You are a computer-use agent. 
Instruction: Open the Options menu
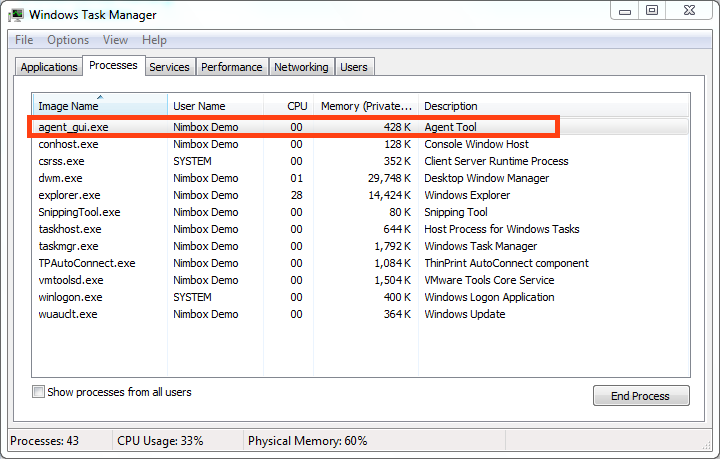68,40
